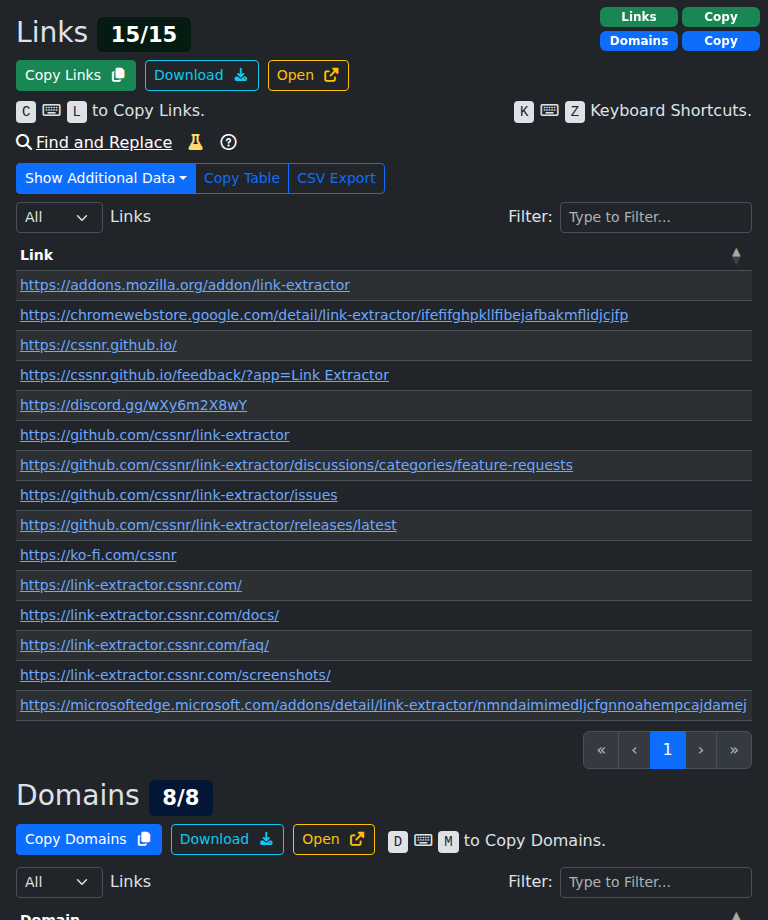
Task: Open the discord.gg invite link
Action: point(133,405)
